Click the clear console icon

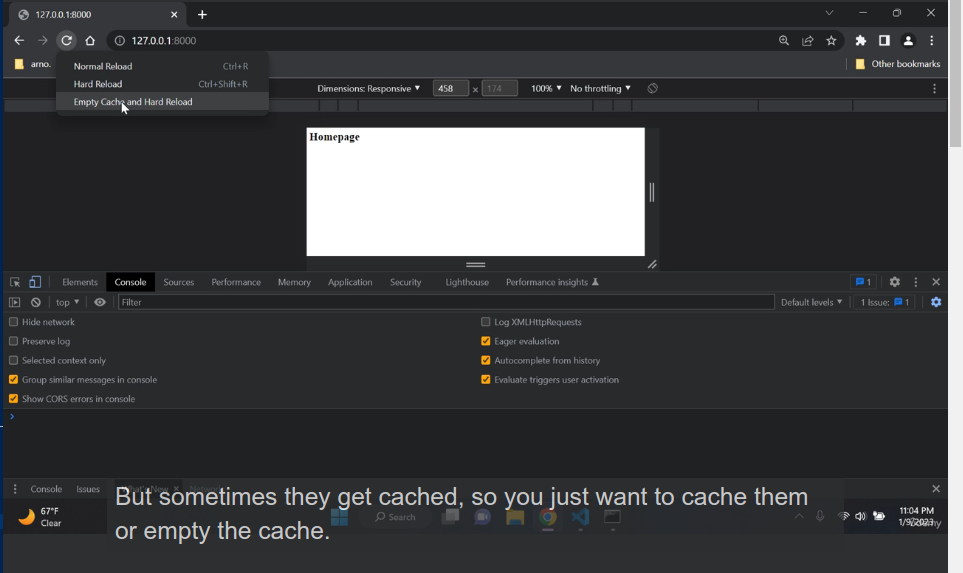click(36, 302)
